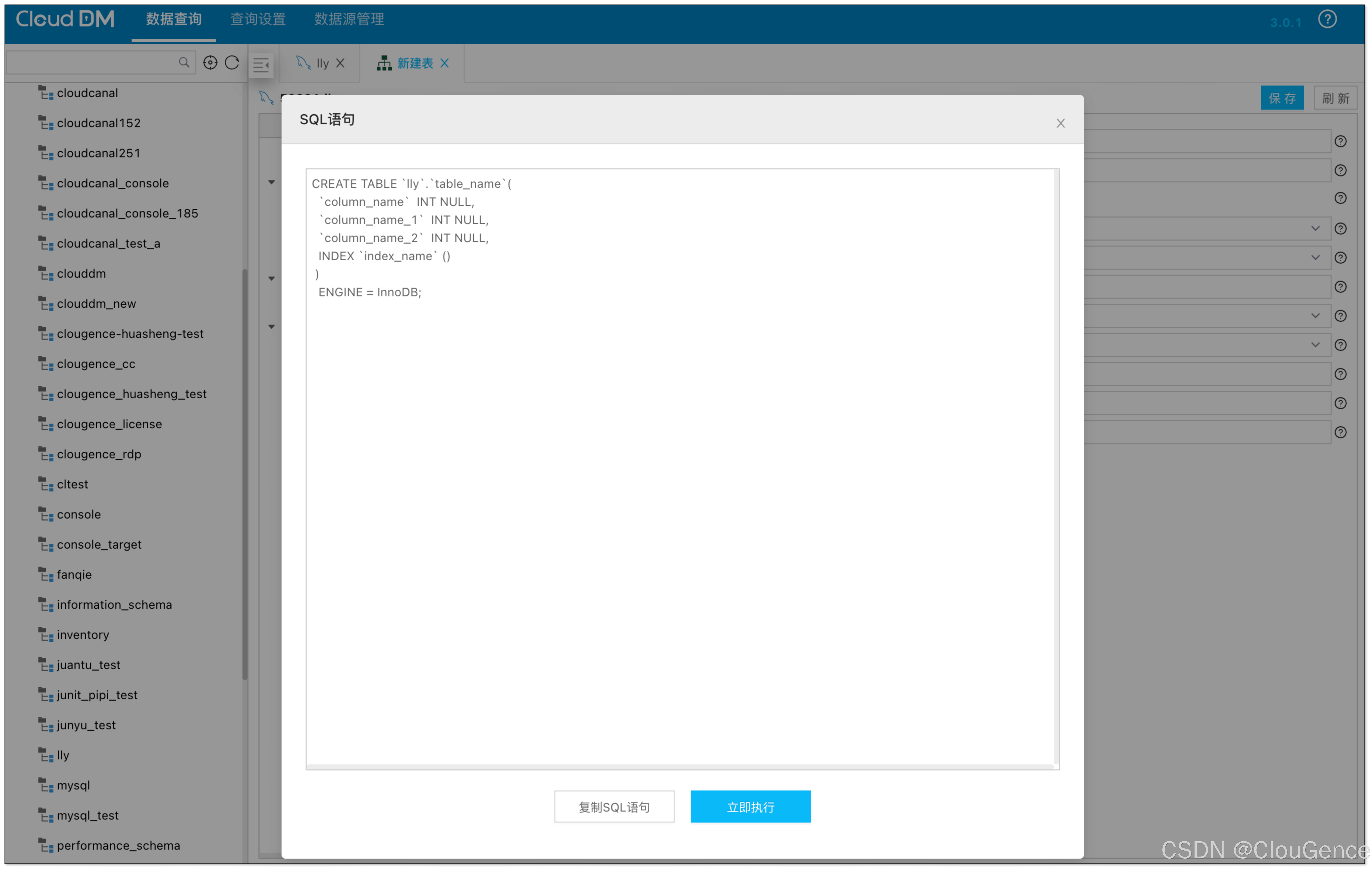Click the 立即执行 button
Viewport: 1372px width, 871px height.
coord(750,807)
